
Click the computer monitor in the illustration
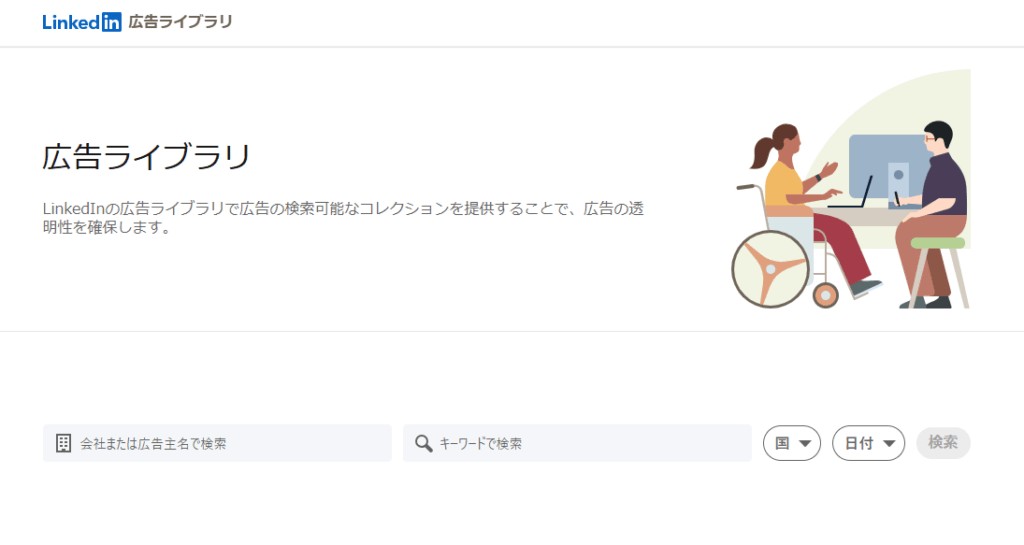point(887,166)
